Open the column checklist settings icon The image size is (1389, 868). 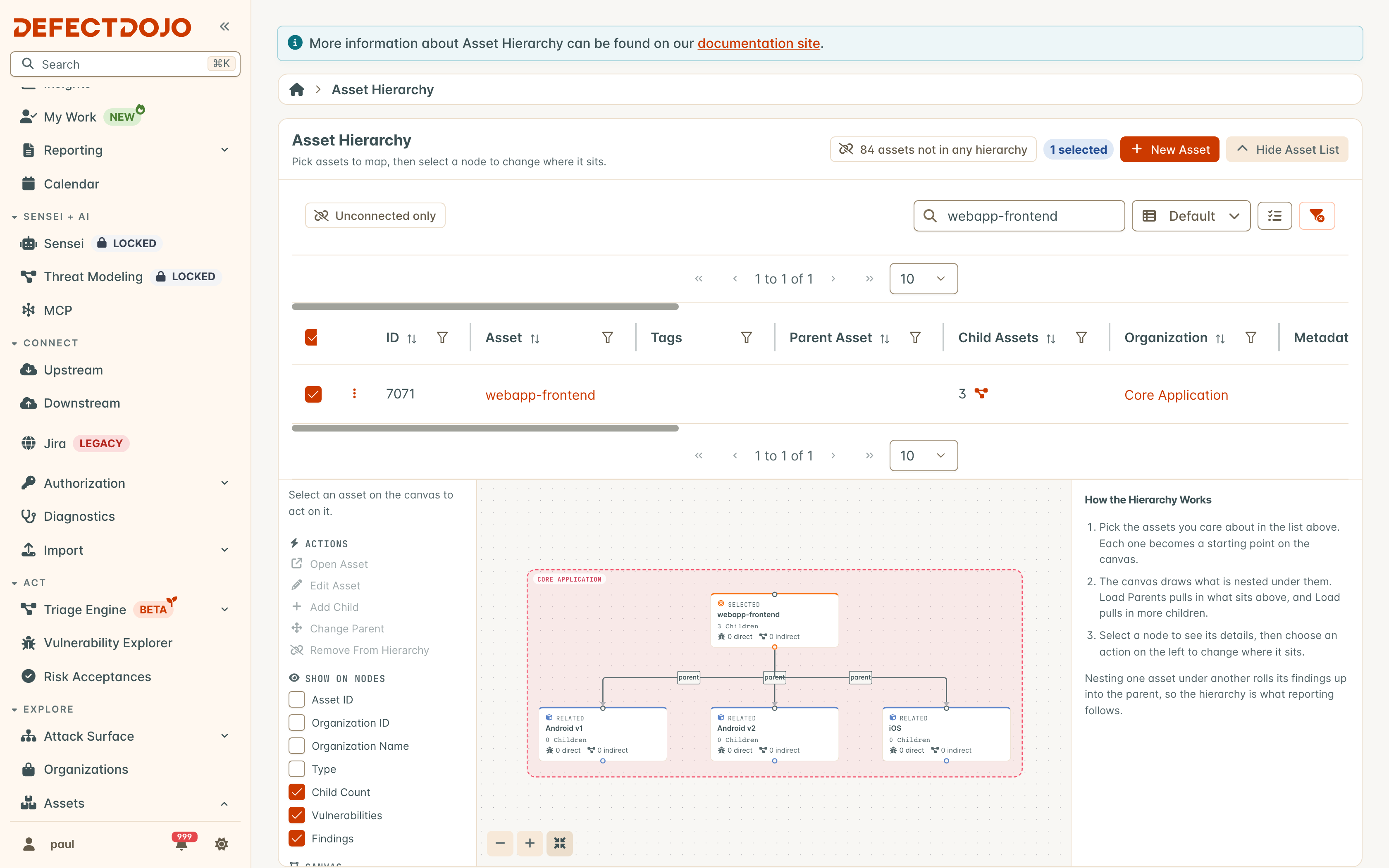[1274, 216]
